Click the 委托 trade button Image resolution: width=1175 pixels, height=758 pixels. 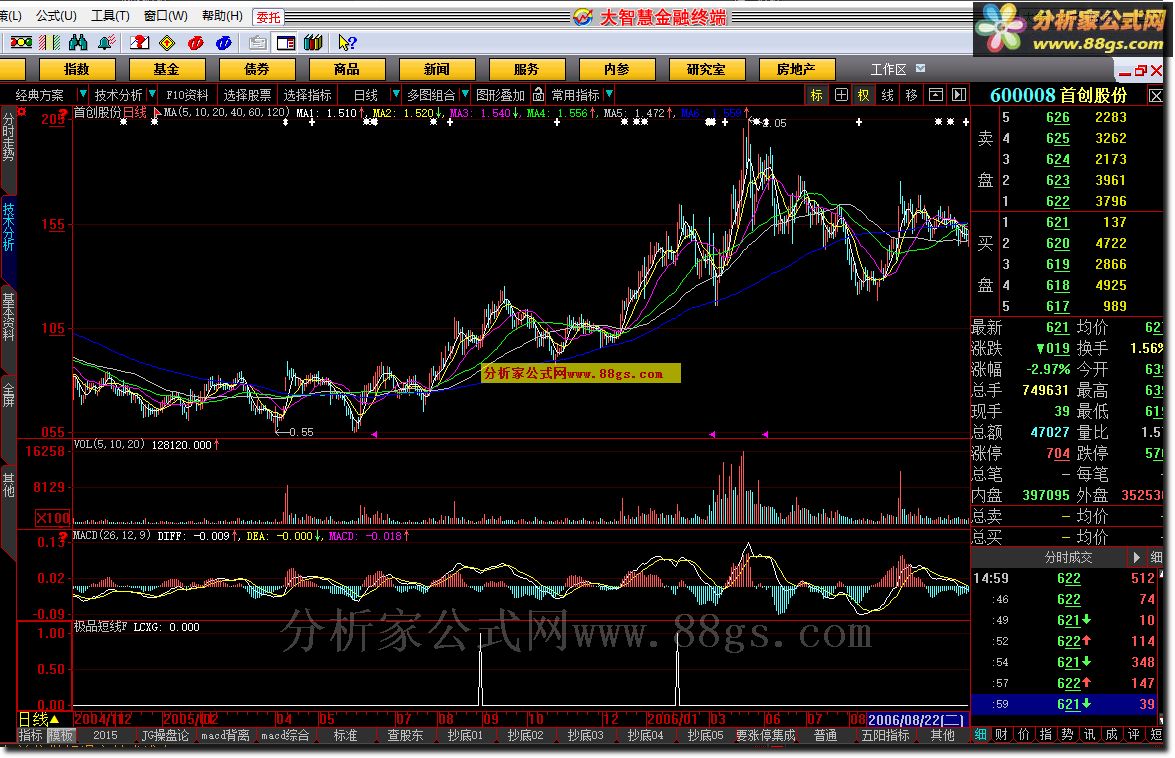click(x=268, y=16)
